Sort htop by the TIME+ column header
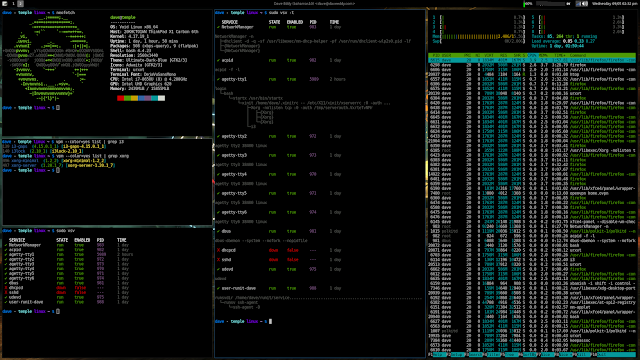 tap(560, 55)
